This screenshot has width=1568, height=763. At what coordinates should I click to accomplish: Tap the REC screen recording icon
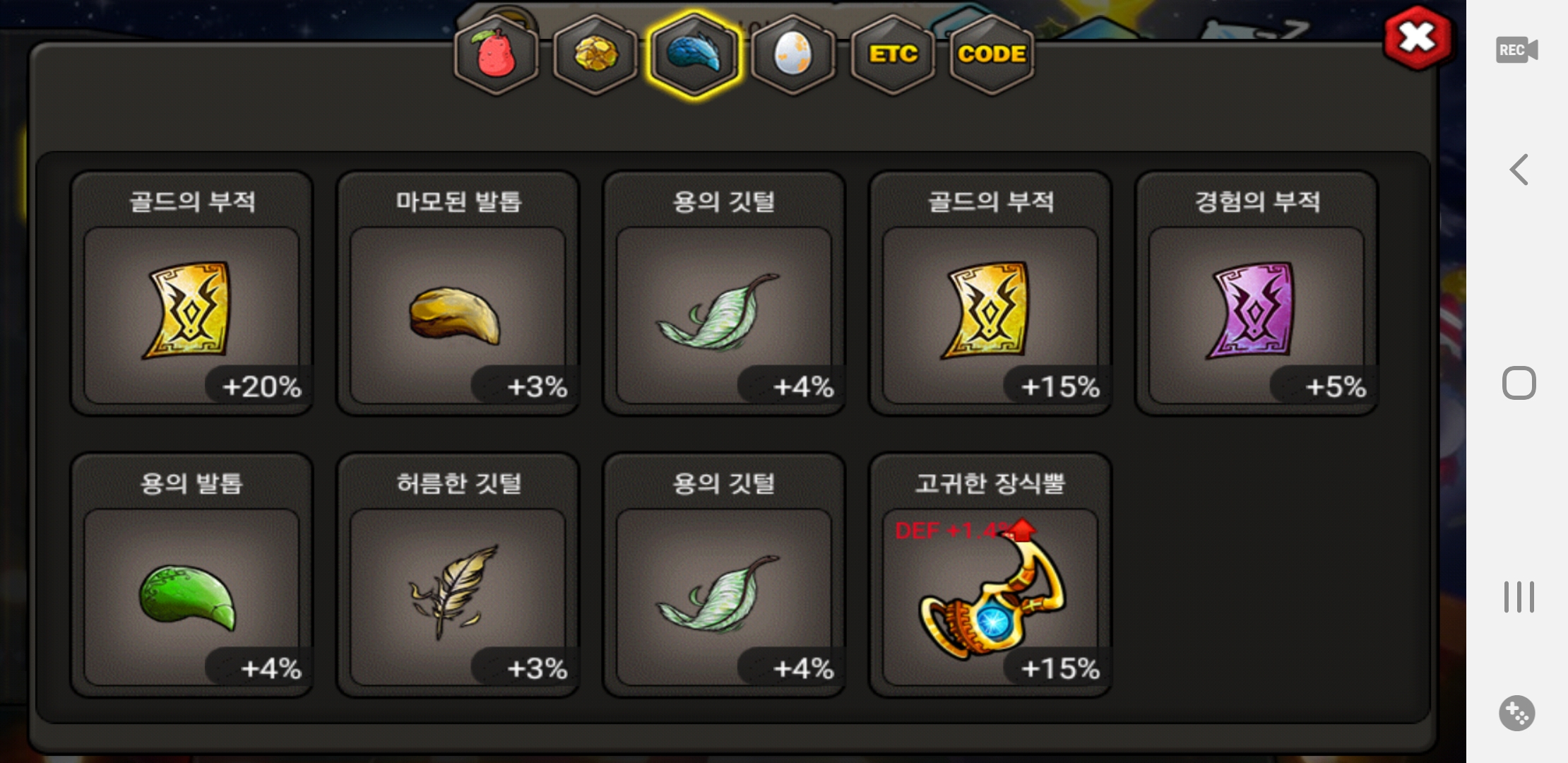1516,50
